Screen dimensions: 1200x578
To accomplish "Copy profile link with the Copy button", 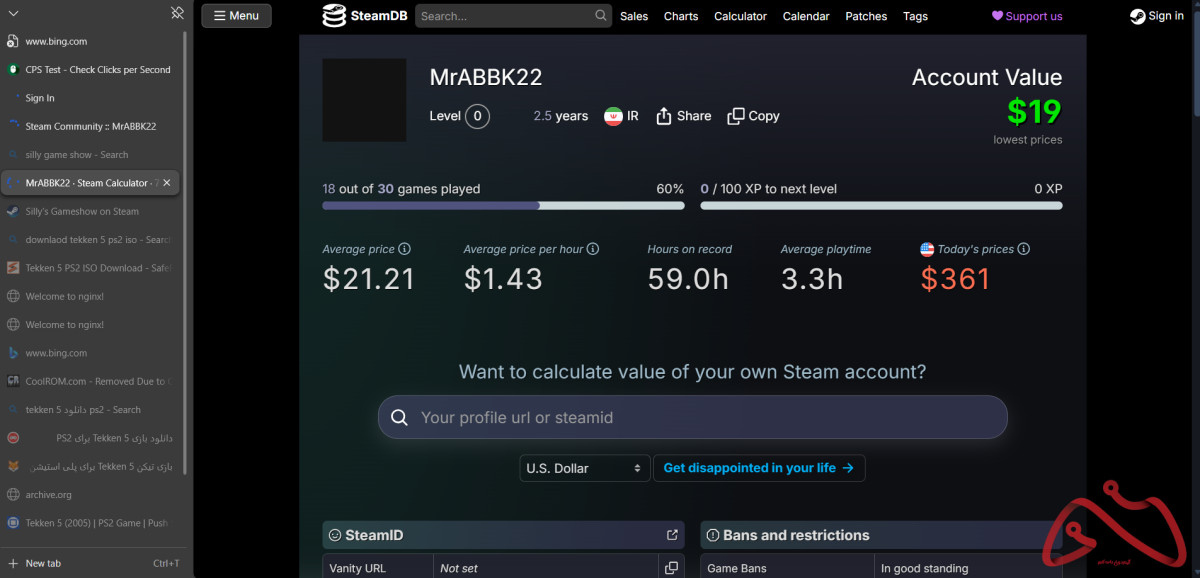I will coord(753,116).
